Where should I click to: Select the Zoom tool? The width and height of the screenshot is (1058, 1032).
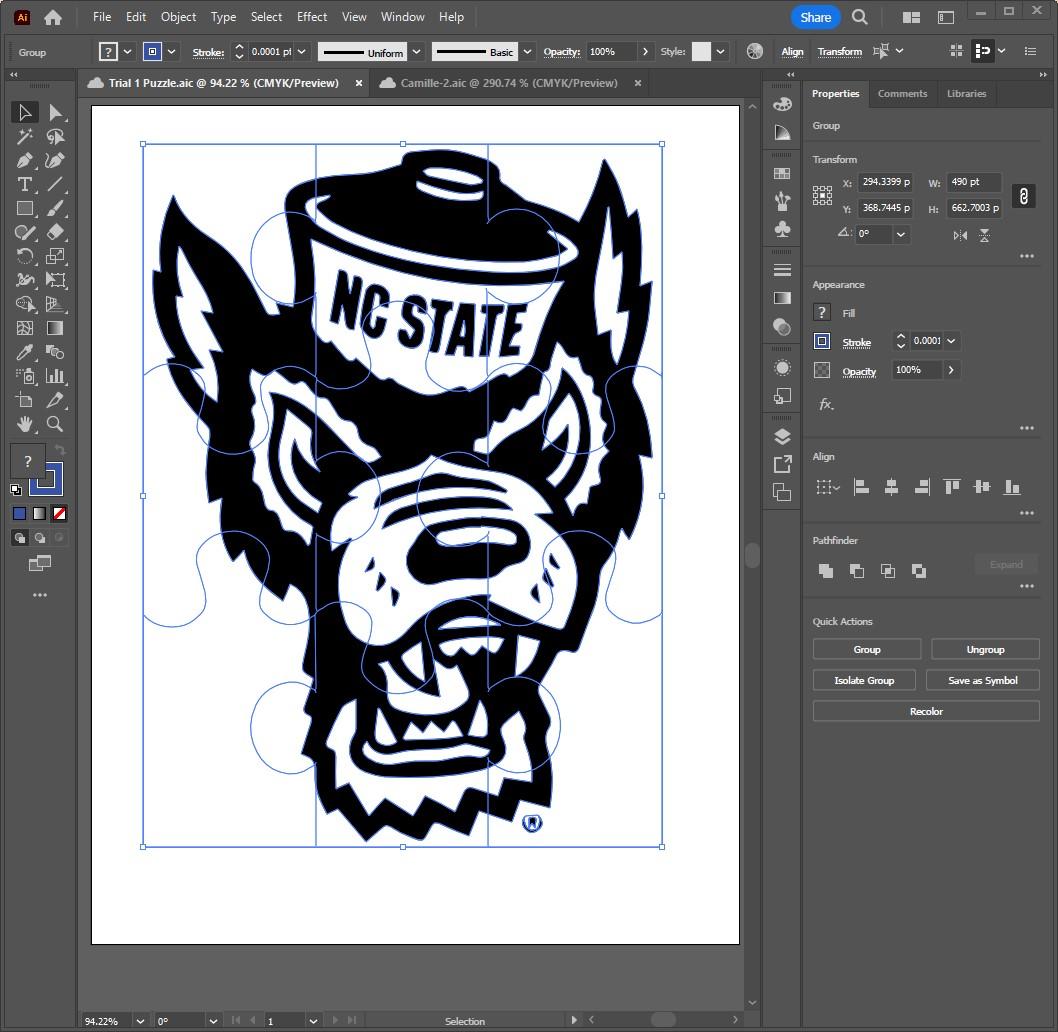[55, 424]
